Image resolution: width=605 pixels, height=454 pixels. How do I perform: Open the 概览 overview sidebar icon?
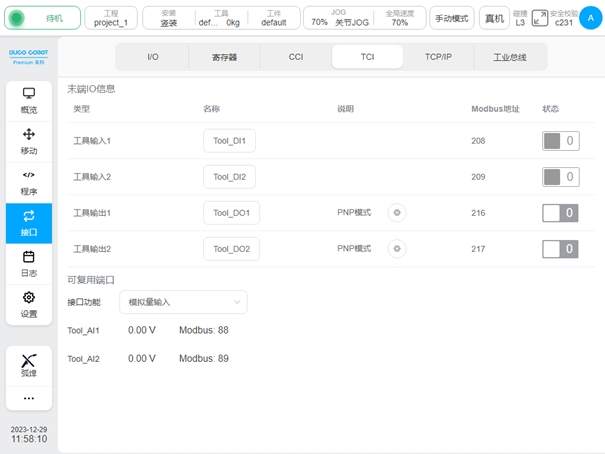29,100
